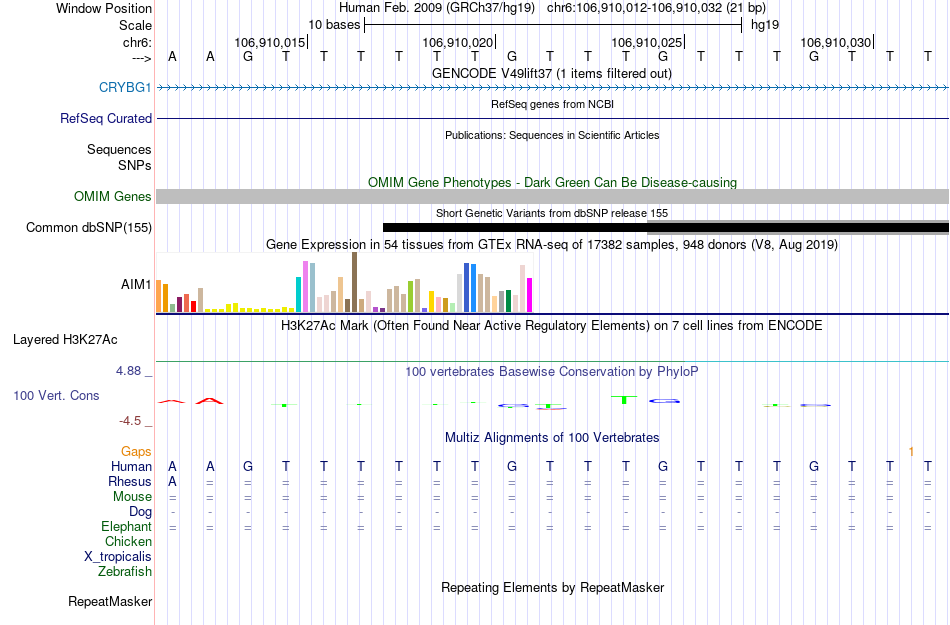Click RefSeq genes from NCBI title
Screen dimensions: 950x625
point(552,104)
